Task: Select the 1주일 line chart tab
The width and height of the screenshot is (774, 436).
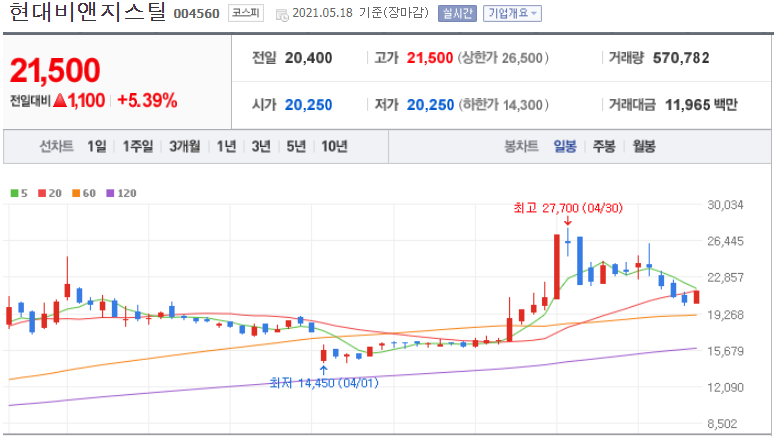Action: [138, 146]
